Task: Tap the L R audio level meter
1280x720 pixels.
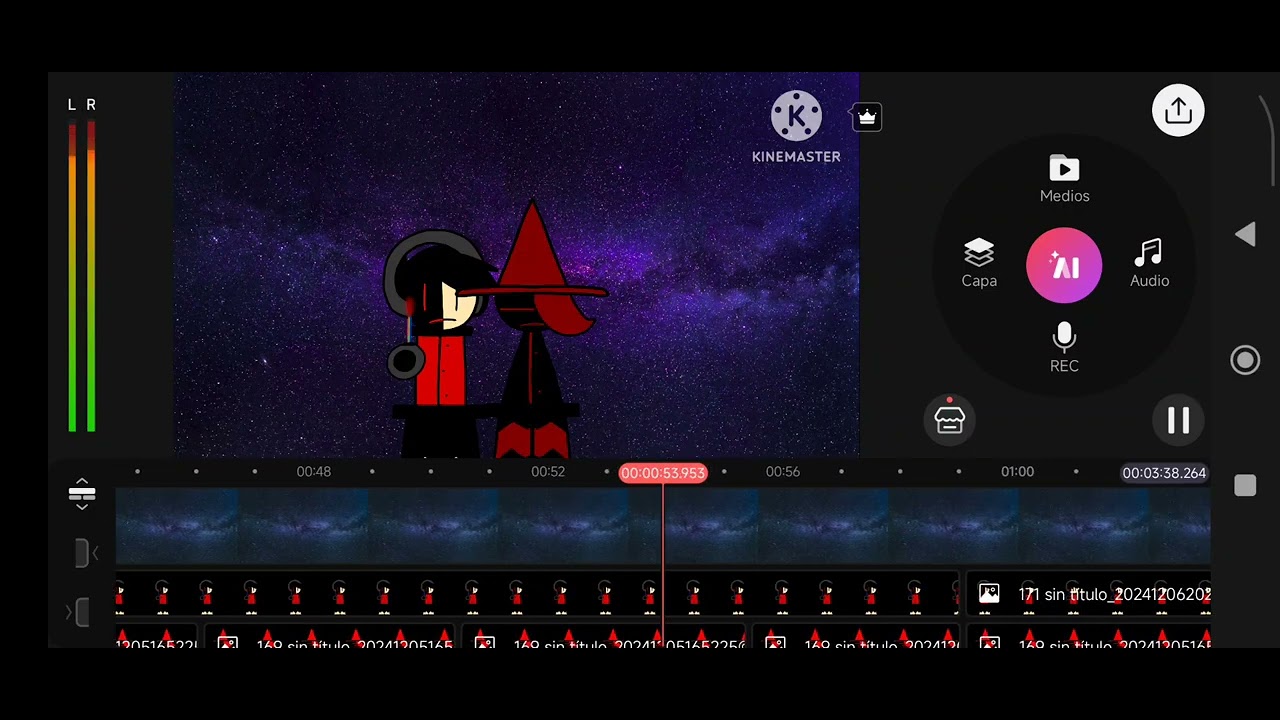Action: pyautogui.click(x=82, y=267)
